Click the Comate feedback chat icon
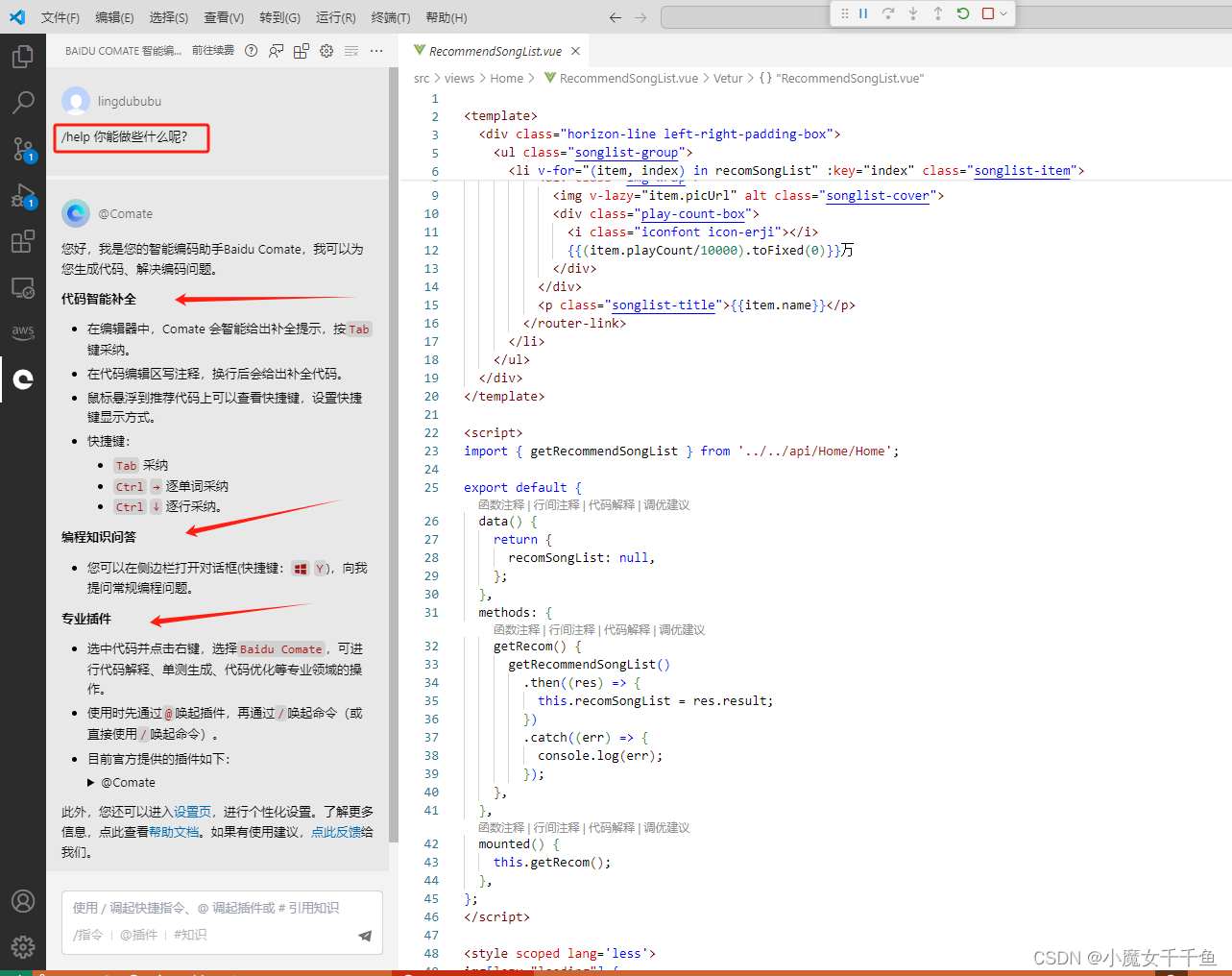The image size is (1232, 976). pos(276,51)
